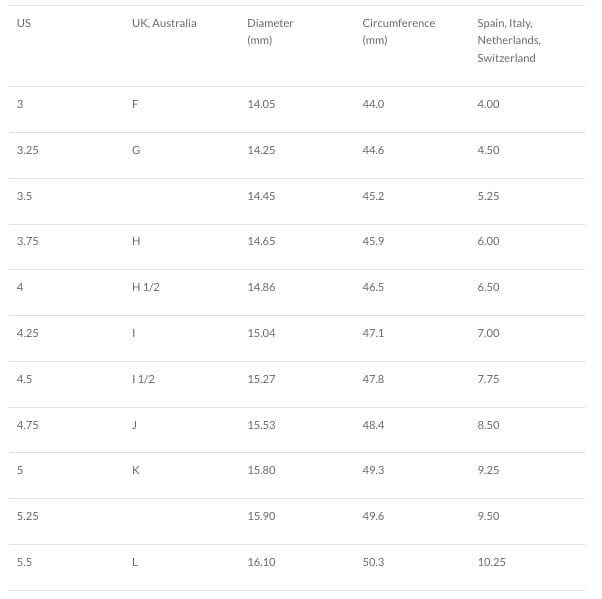Click the UK size 'I 1/2' cell
Image resolution: width=602 pixels, height=599 pixels.
click(144, 379)
